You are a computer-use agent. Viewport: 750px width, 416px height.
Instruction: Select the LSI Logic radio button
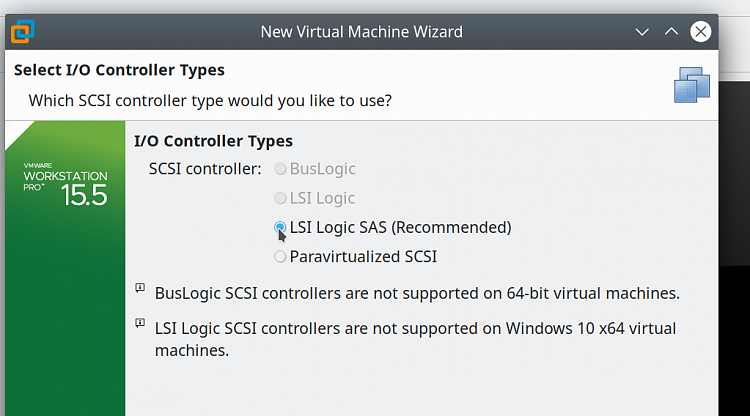tap(280, 198)
